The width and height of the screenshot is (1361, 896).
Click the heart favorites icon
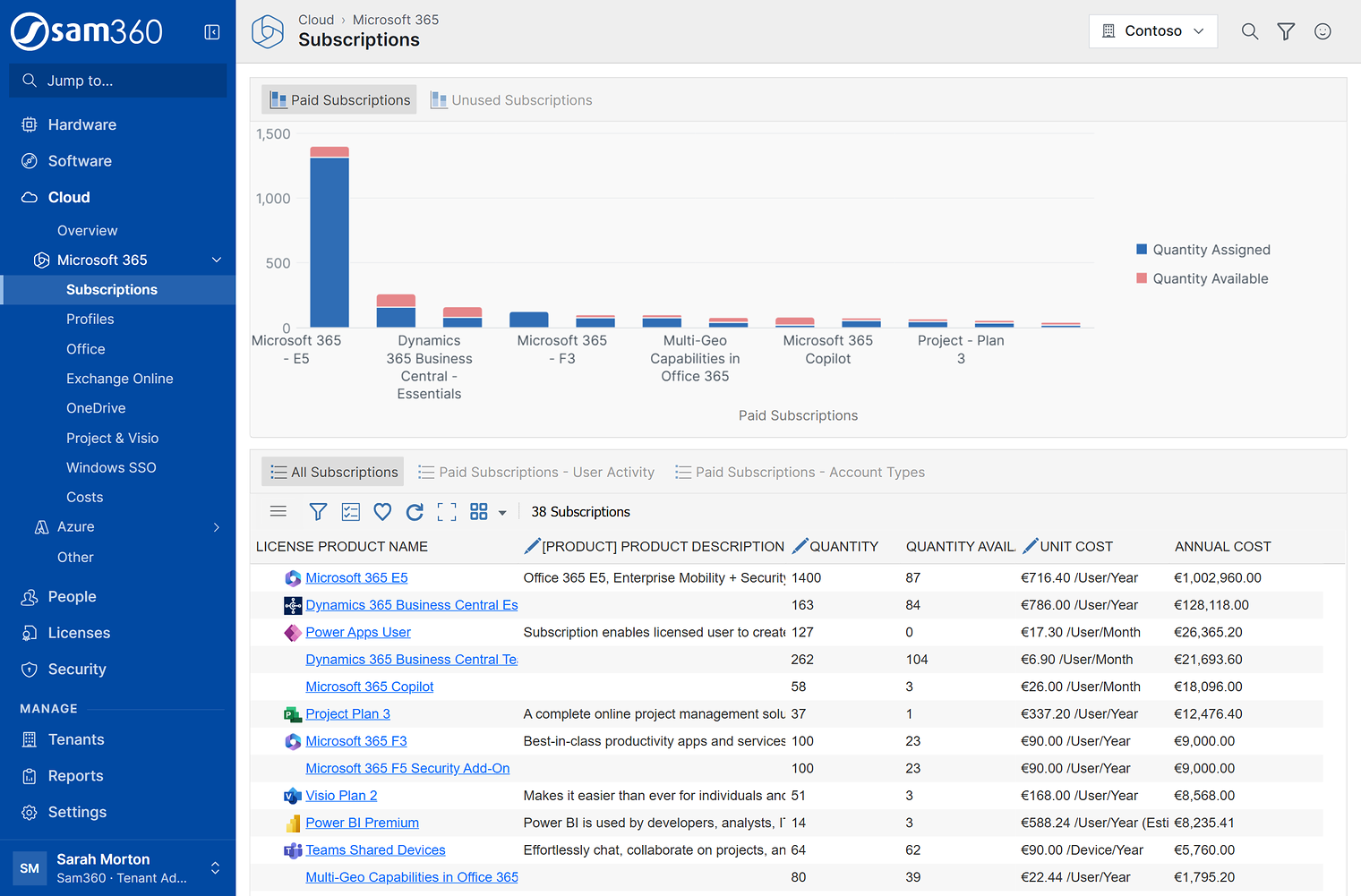point(382,511)
